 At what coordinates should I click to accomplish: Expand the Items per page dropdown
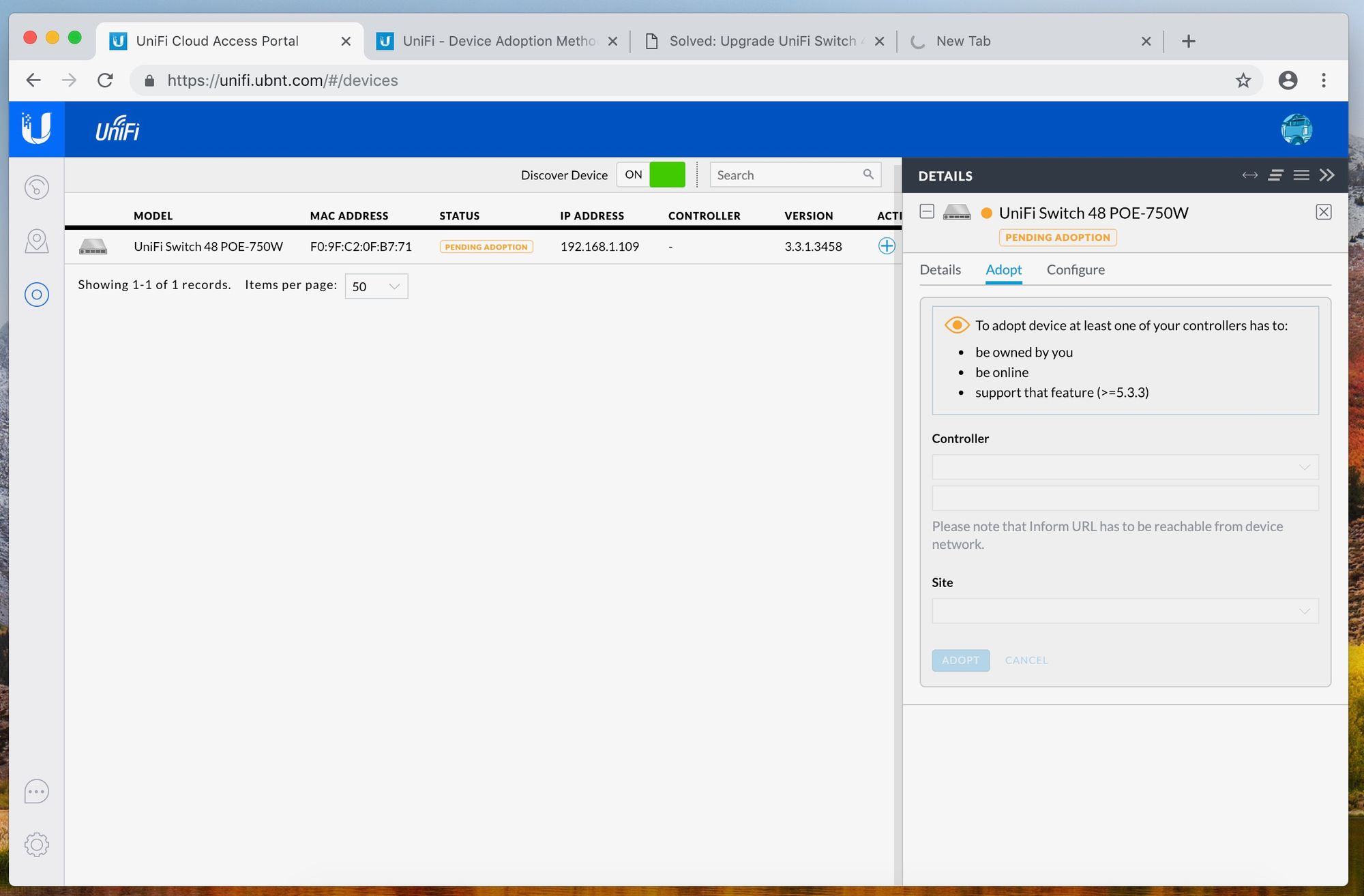point(376,286)
